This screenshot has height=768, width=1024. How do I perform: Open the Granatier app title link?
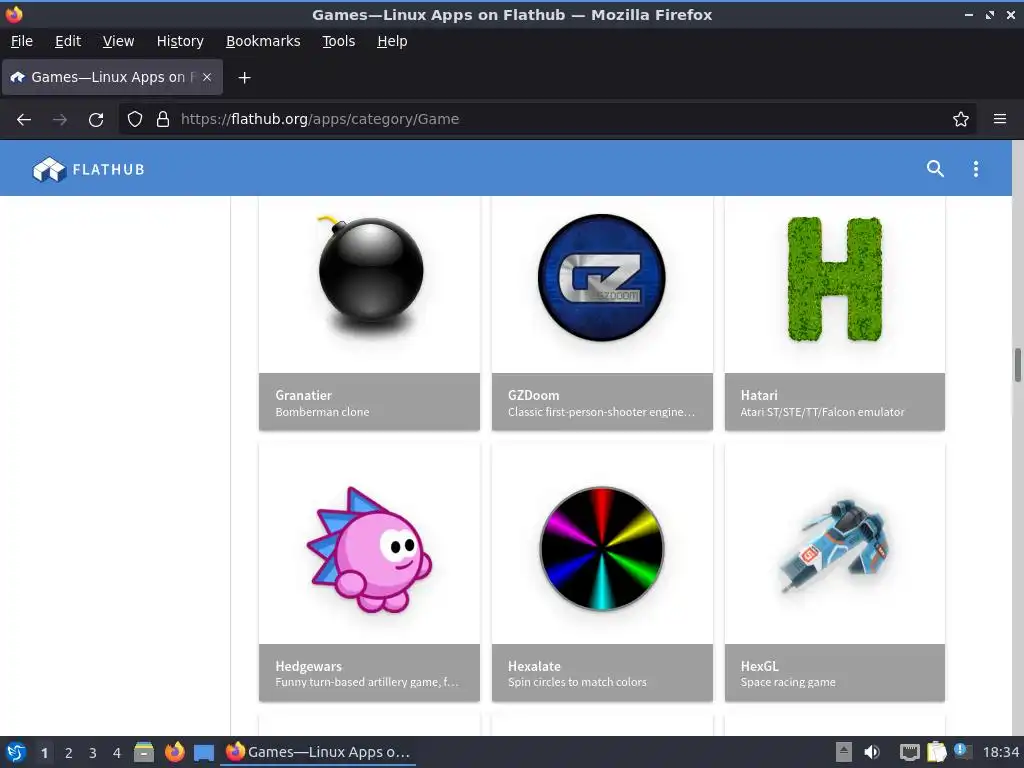pos(303,395)
